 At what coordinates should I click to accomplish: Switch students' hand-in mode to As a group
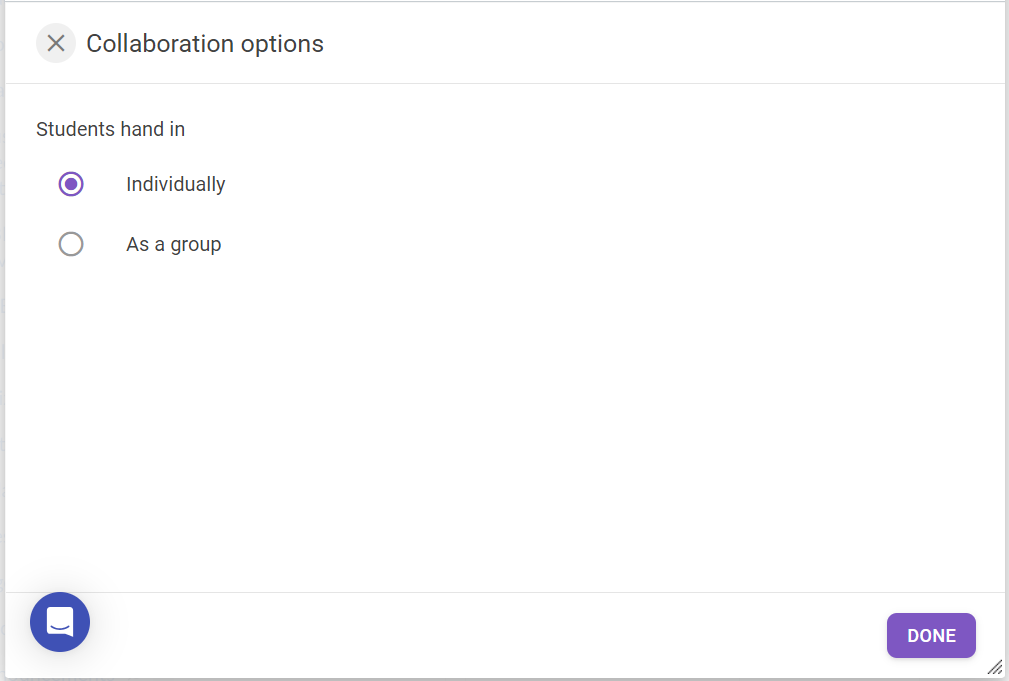[x=71, y=244]
